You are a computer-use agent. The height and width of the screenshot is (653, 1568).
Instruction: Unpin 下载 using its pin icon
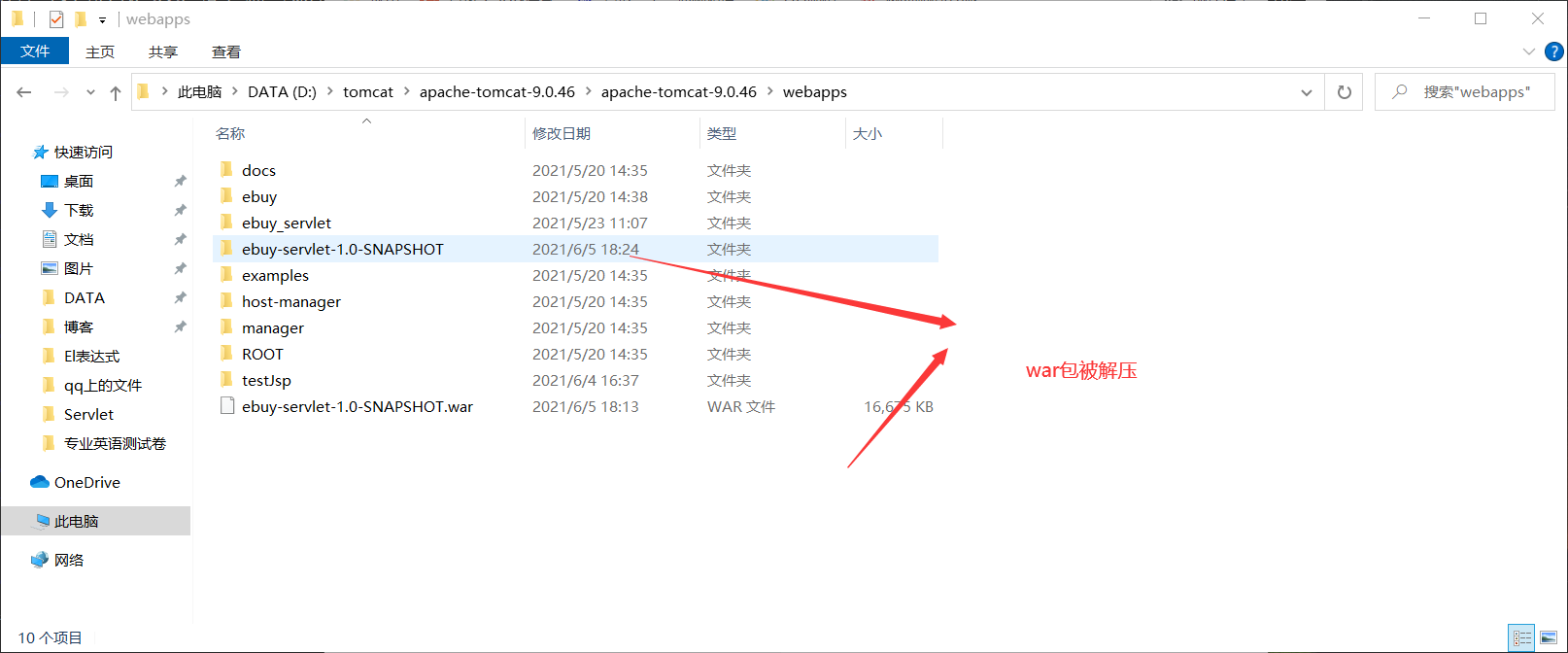180,211
